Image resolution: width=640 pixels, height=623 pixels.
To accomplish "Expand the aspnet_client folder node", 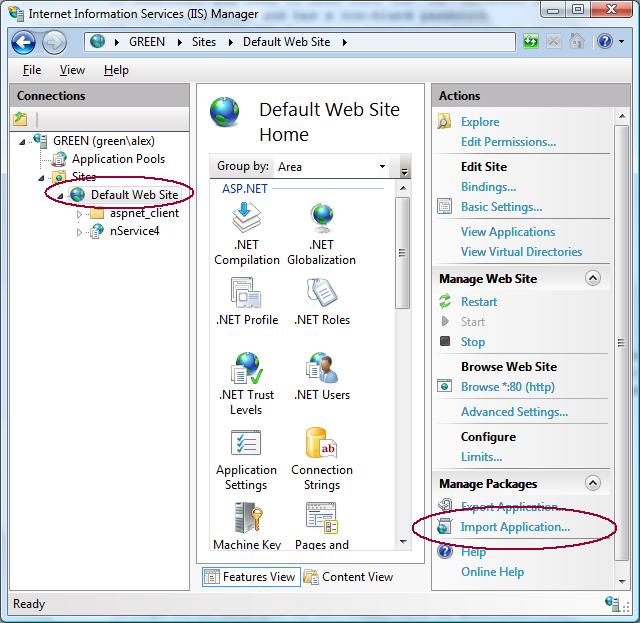I will tap(79, 214).
